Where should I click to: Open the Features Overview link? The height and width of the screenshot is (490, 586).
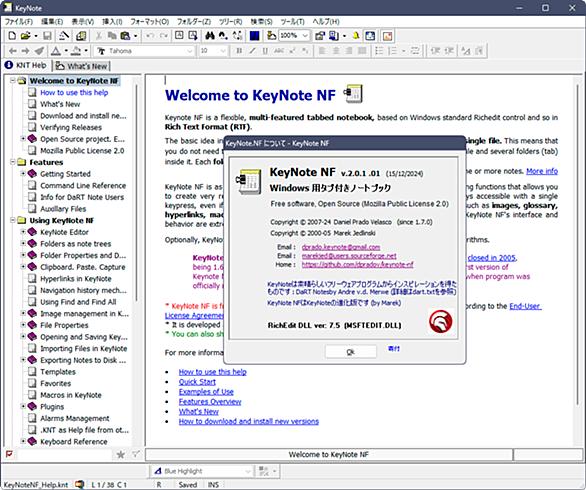(x=210, y=401)
